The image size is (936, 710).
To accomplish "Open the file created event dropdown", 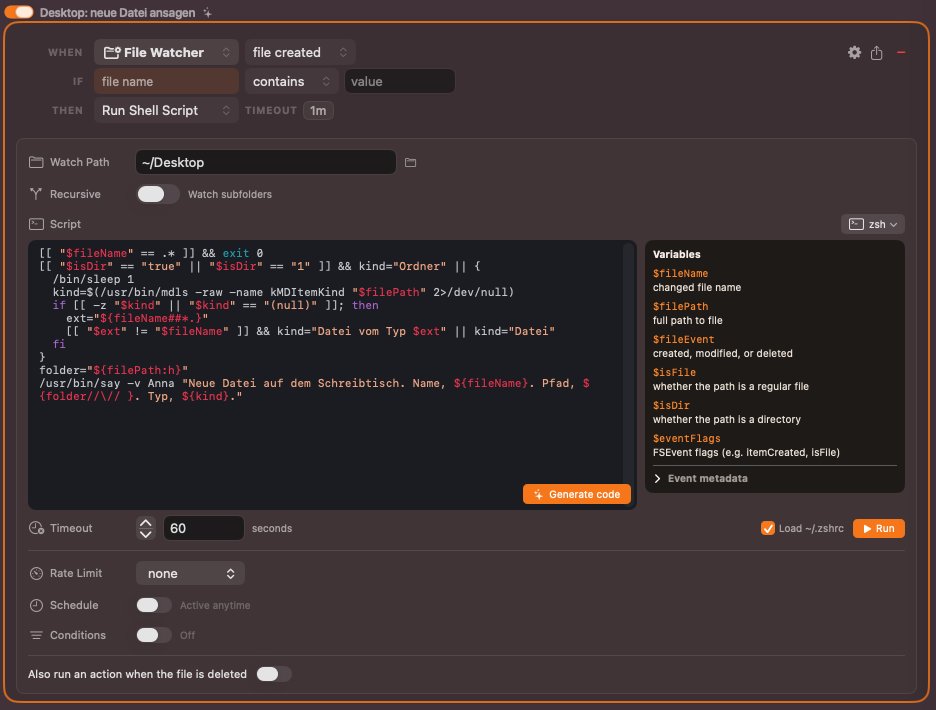I will click(300, 53).
